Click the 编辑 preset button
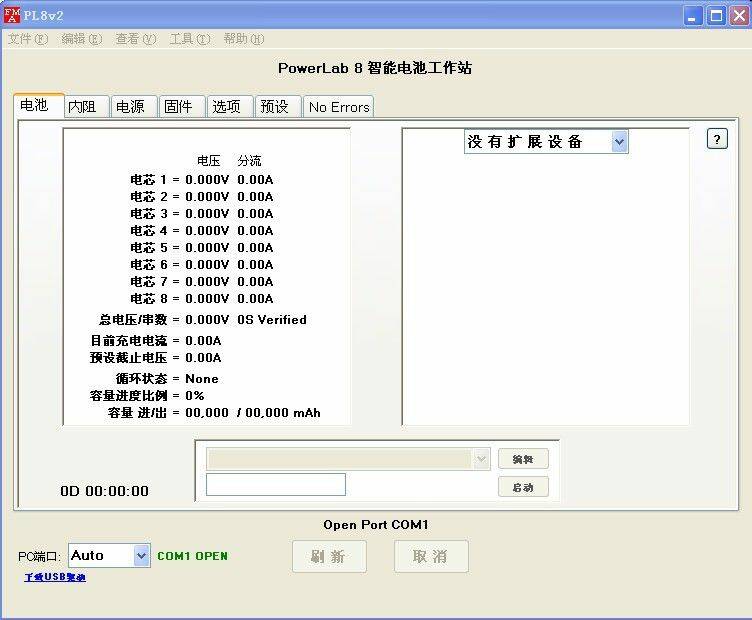The width and height of the screenshot is (752, 620). [x=523, y=459]
